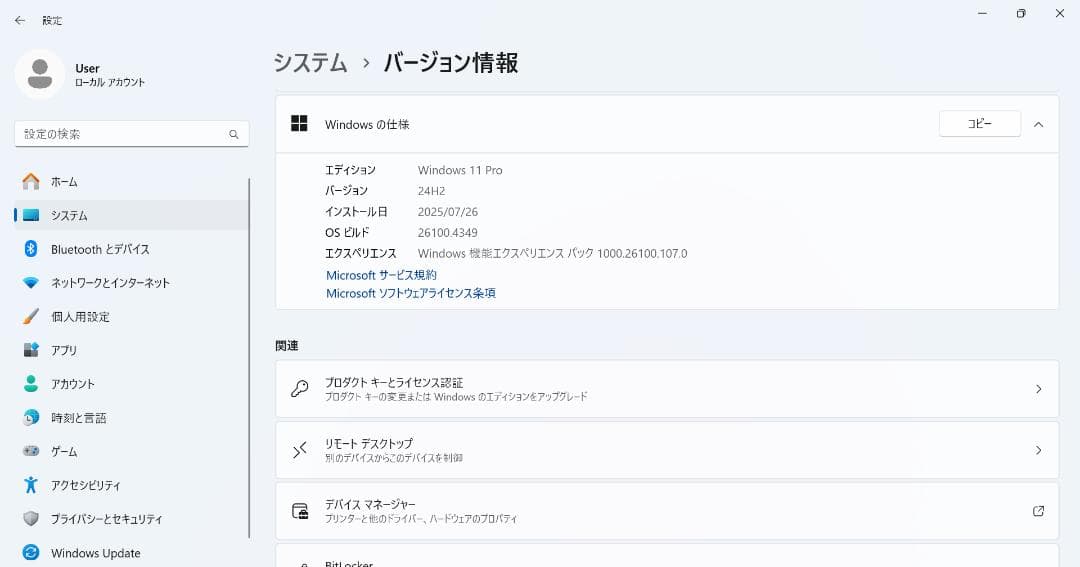This screenshot has width=1080, height=567.
Task: Click the 設定 window title text
Action: point(52,21)
